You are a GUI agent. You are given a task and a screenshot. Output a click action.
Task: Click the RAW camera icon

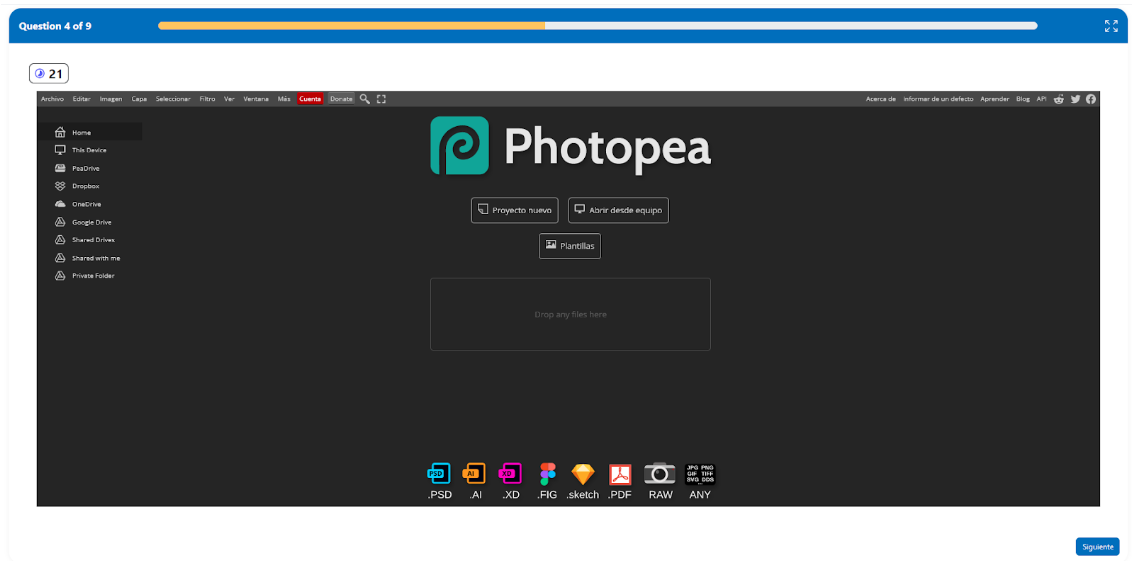[x=660, y=474]
